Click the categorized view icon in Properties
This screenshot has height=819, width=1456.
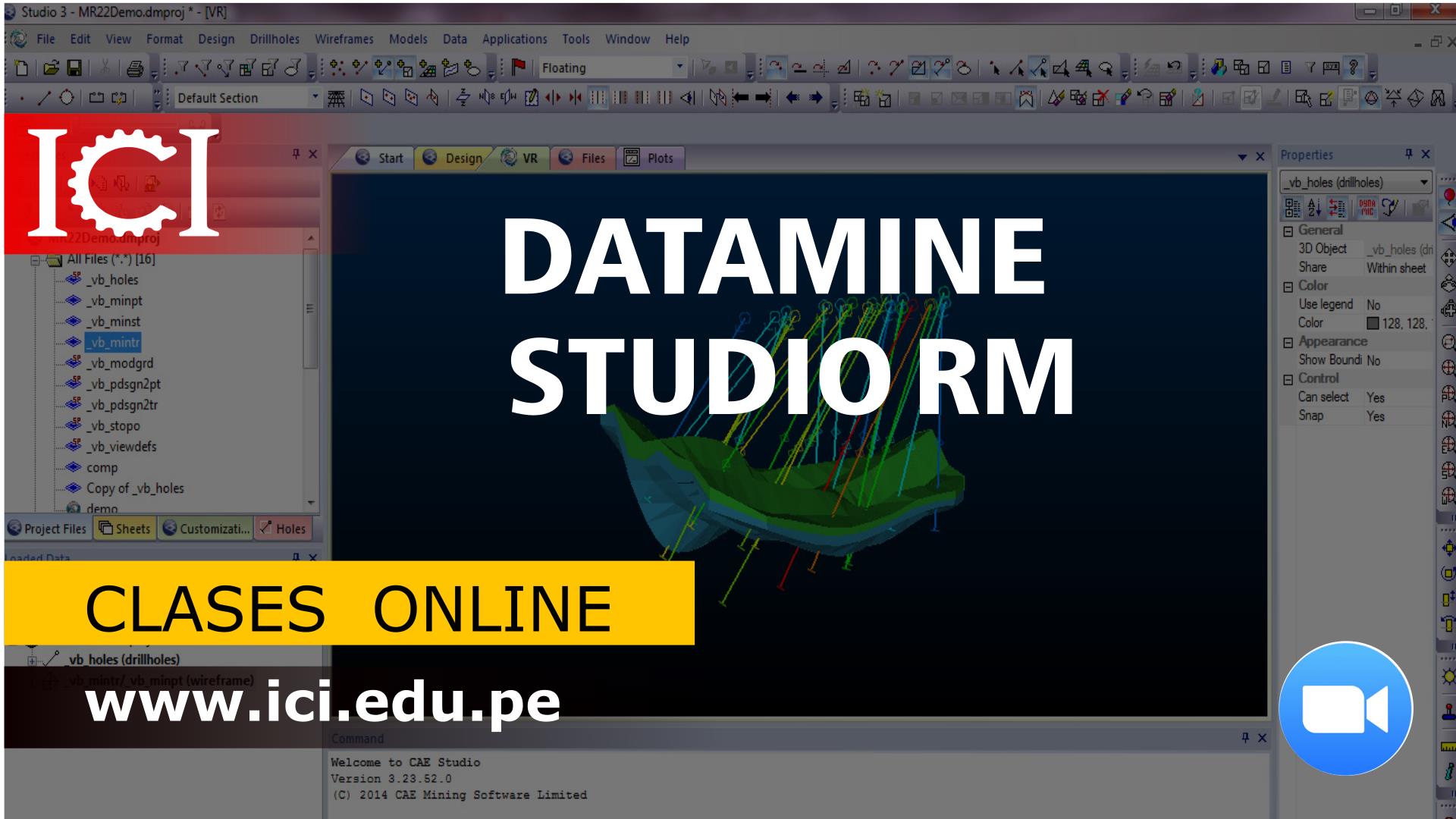point(1292,207)
